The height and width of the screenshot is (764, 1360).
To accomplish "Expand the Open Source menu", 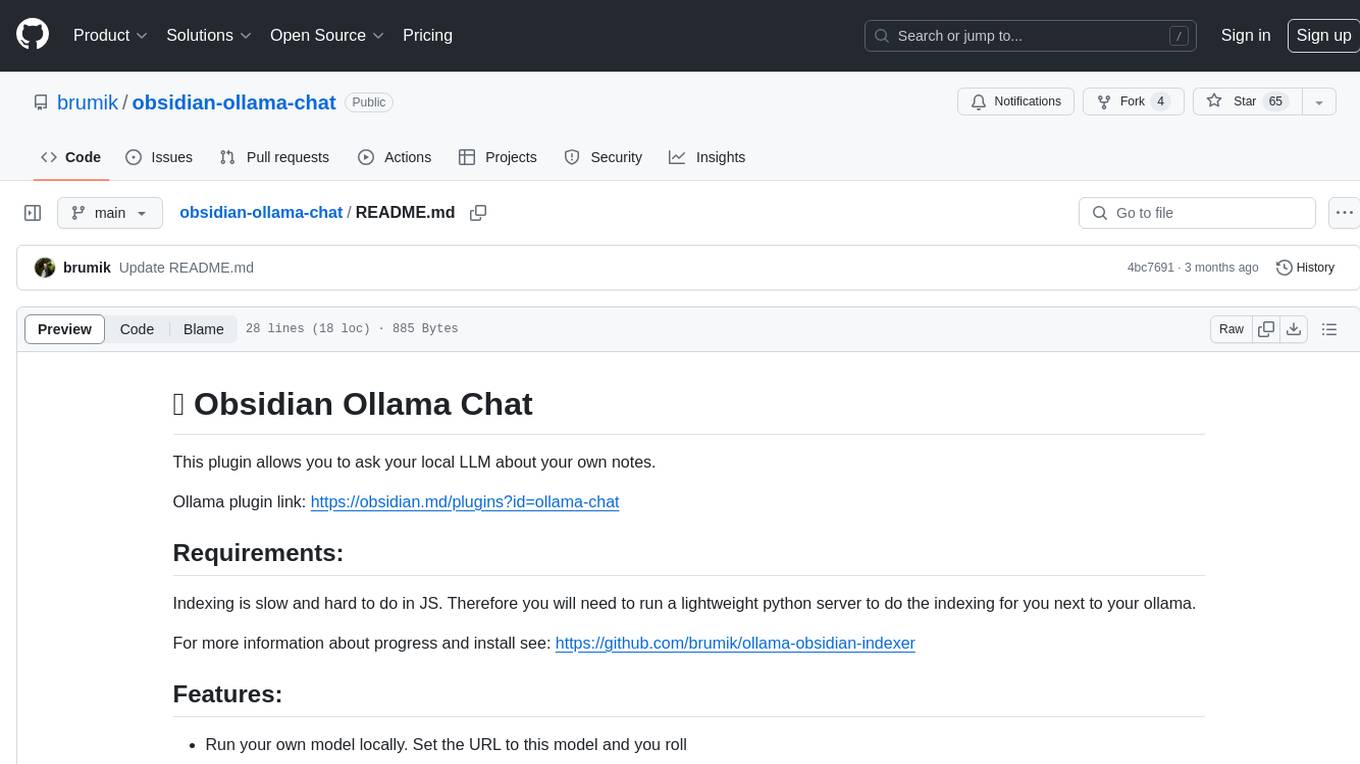I will pos(327,35).
